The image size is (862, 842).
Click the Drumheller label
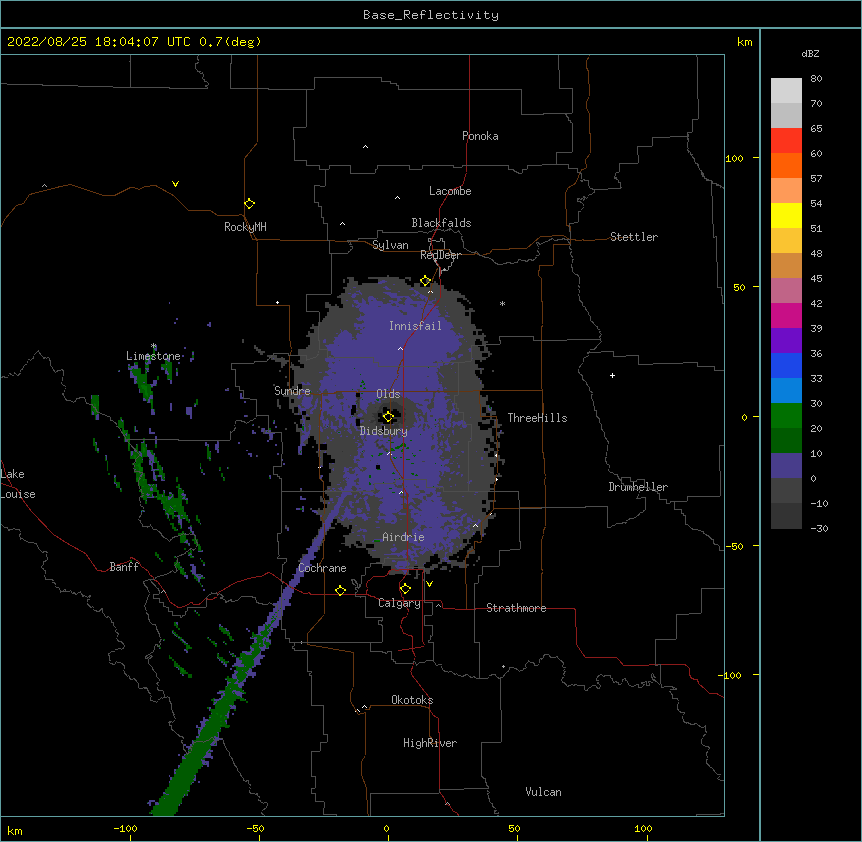(x=638, y=487)
